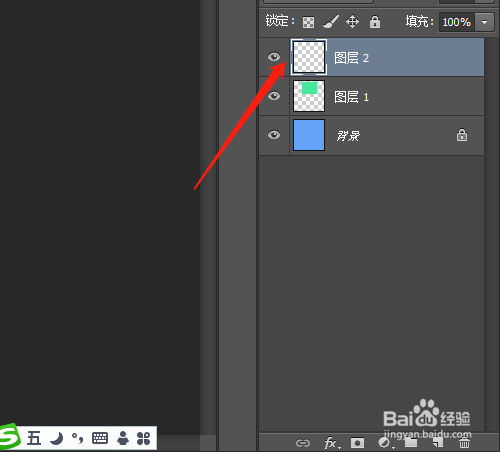
Task: Select the 图层 2 thumbnail
Action: click(x=309, y=57)
